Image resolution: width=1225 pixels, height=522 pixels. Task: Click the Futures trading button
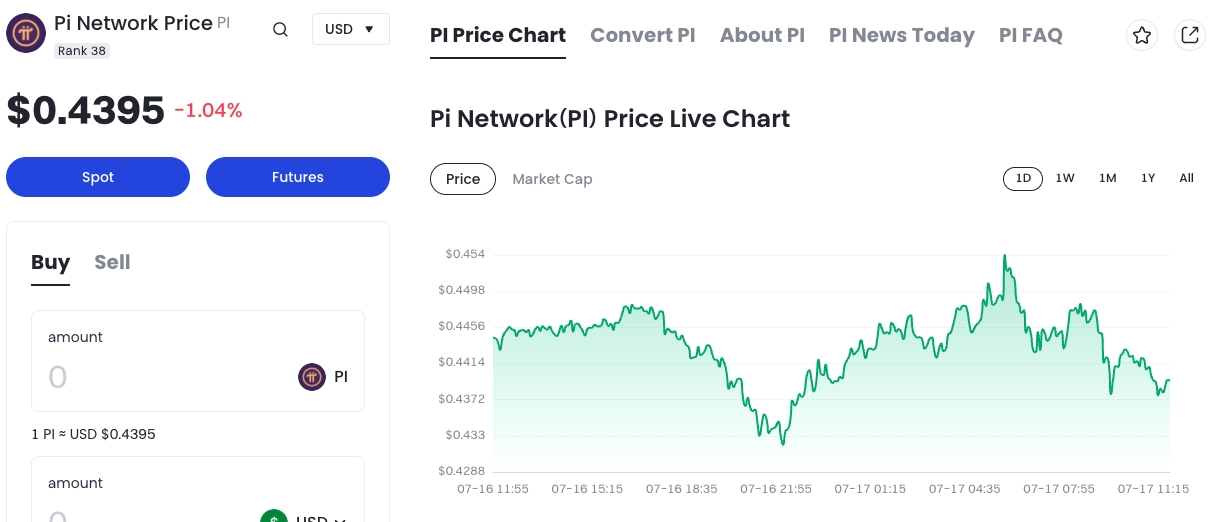pos(298,177)
